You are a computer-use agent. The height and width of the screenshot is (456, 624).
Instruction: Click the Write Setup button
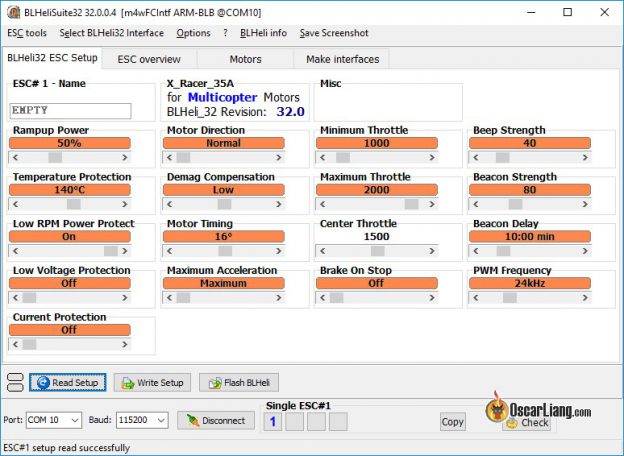coord(152,382)
